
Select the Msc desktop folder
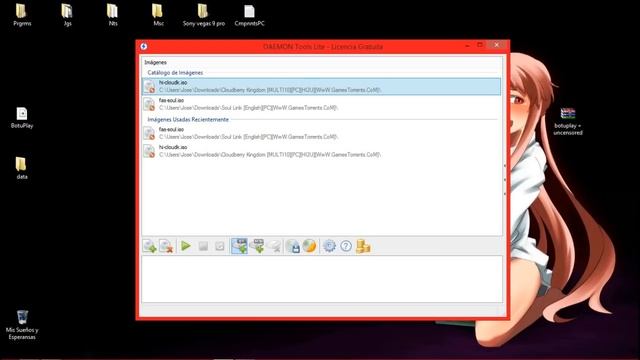tap(158, 15)
